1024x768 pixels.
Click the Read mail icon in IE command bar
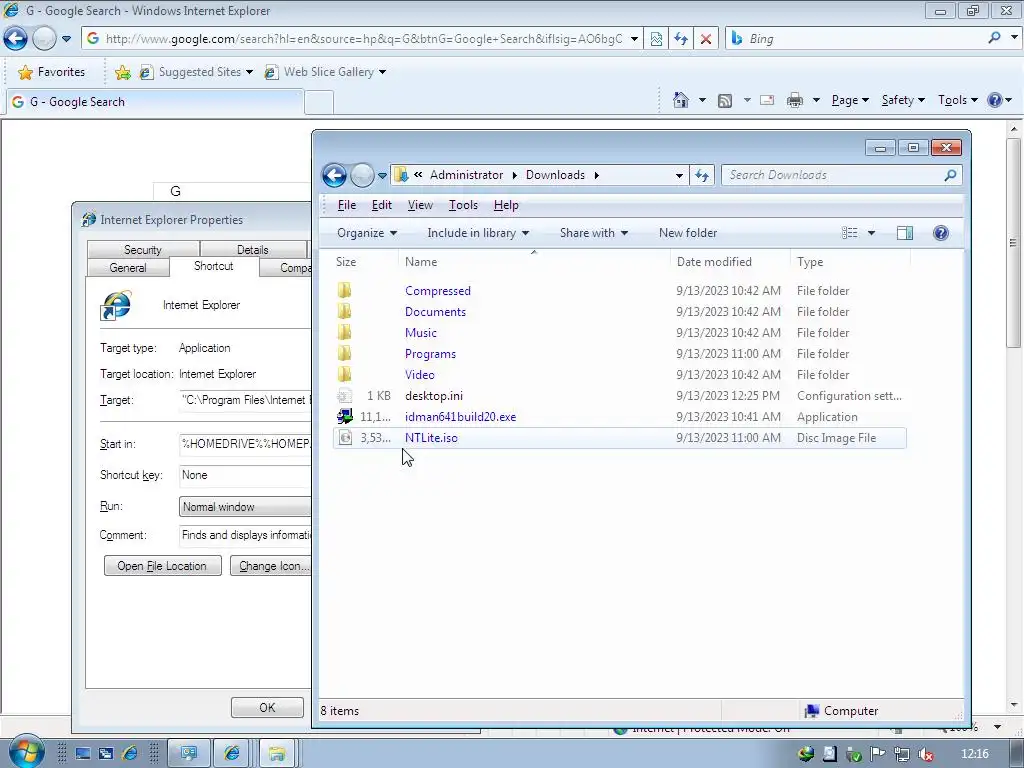point(767,100)
